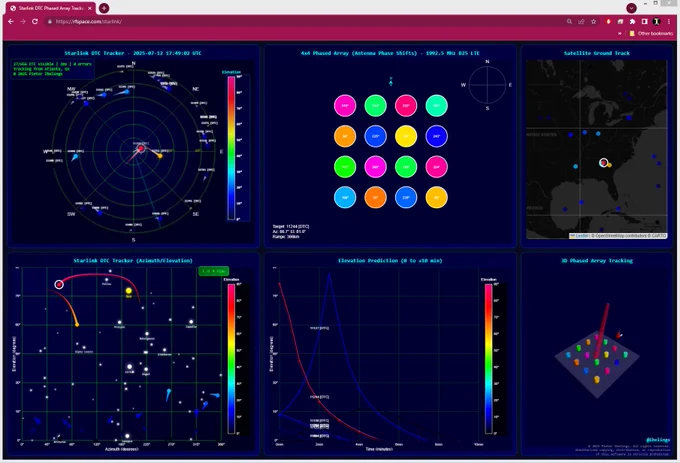Open the browser side panel icon
Viewport: 680px width, 463px height.
pos(644,21)
